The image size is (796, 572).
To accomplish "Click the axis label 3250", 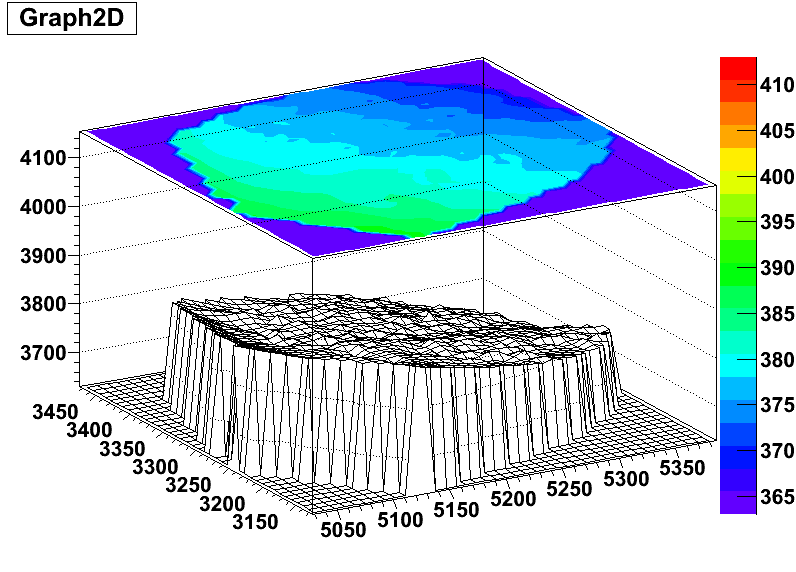I will (x=188, y=485).
